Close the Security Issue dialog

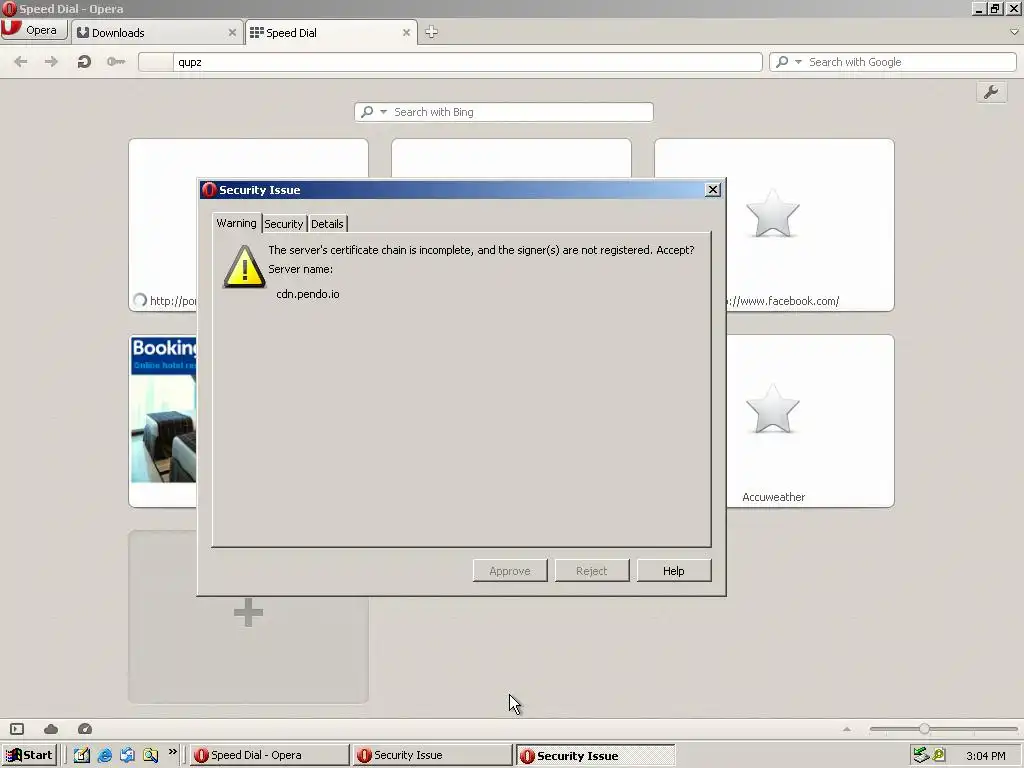[712, 190]
